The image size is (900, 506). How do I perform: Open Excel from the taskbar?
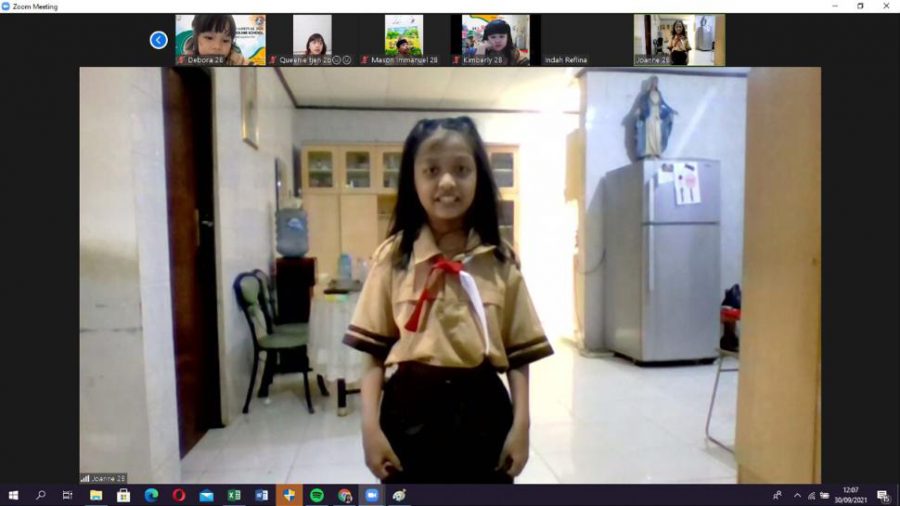[x=234, y=495]
